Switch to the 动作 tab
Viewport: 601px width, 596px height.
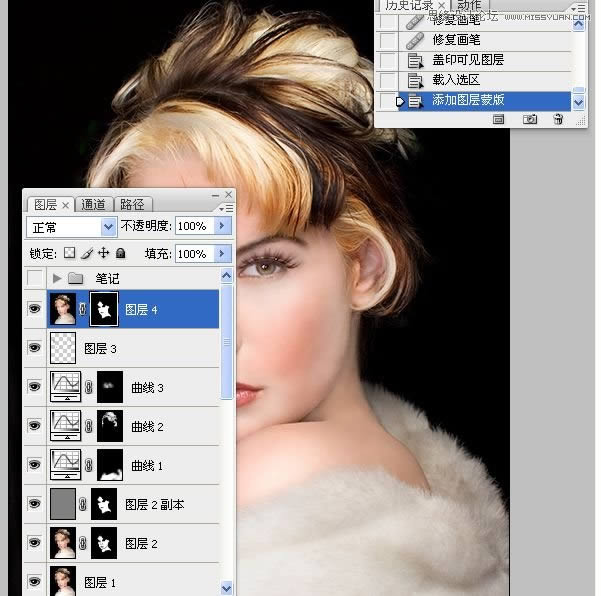point(469,5)
